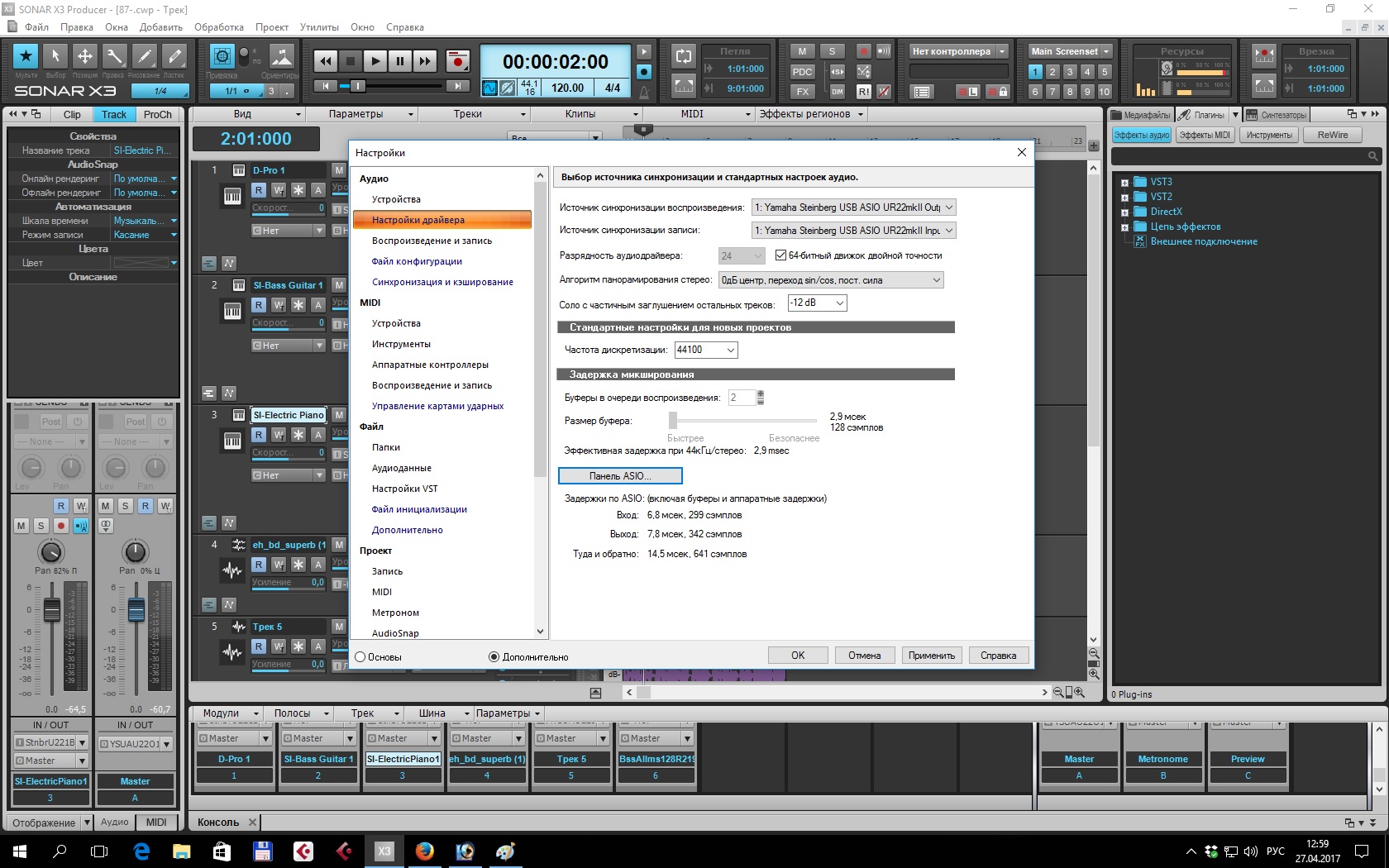Open sample rate 44100 dropdown
The height and width of the screenshot is (868, 1389).
coord(706,350)
